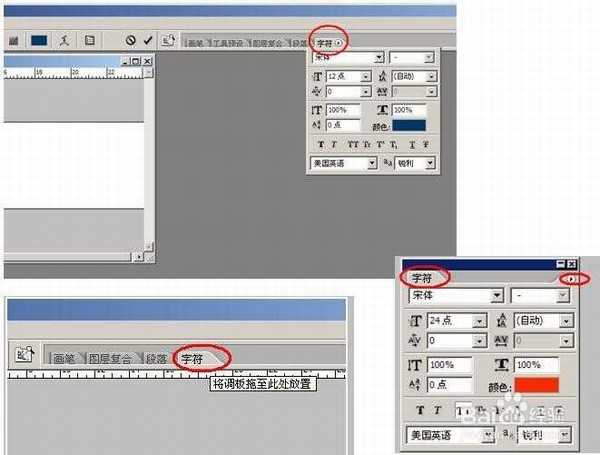Click the tracking icon in the 12 点 panel
The width and height of the screenshot is (600, 455).
[x=382, y=91]
